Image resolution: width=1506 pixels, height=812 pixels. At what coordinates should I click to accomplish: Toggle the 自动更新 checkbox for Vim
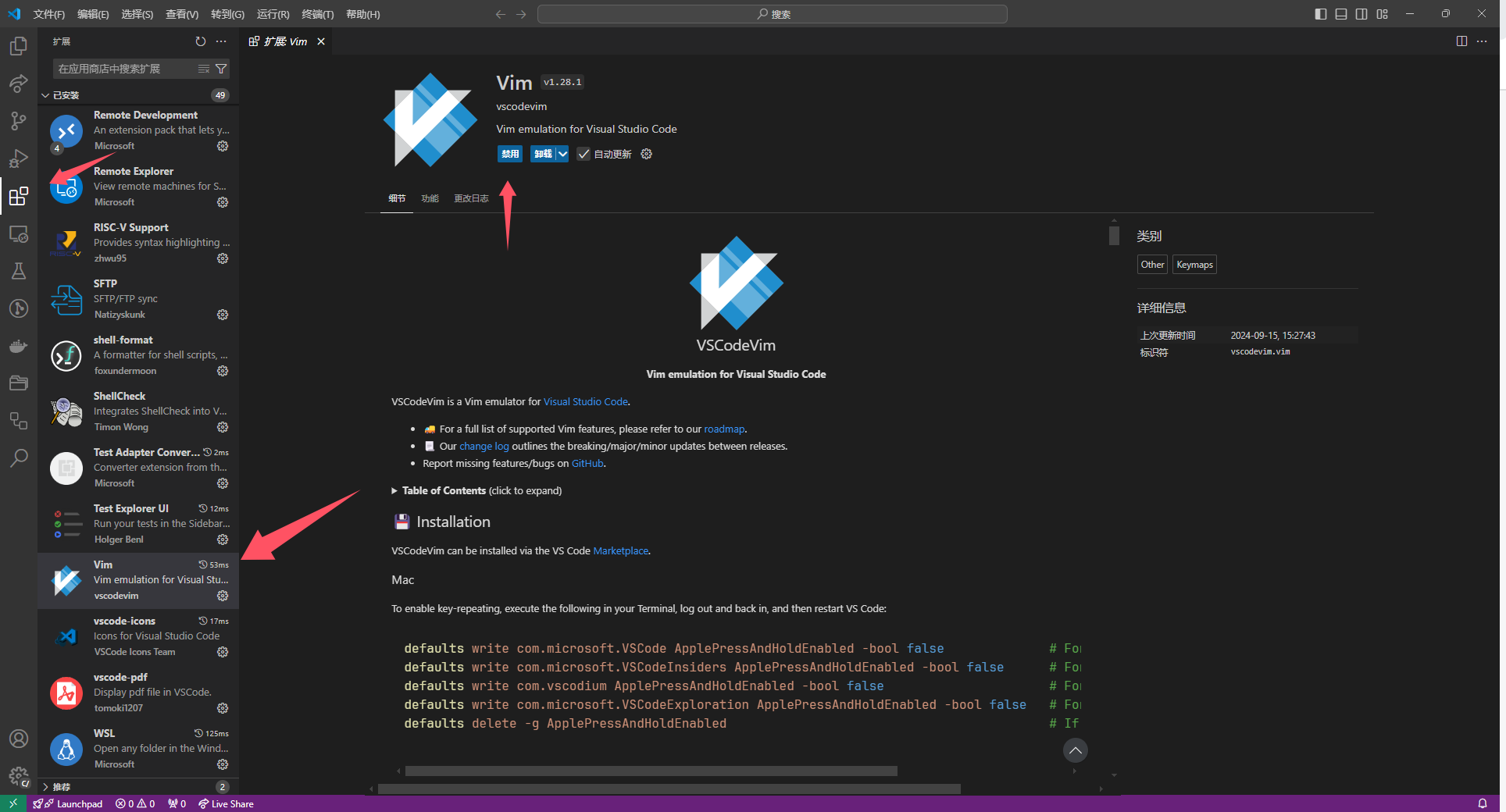(x=583, y=154)
